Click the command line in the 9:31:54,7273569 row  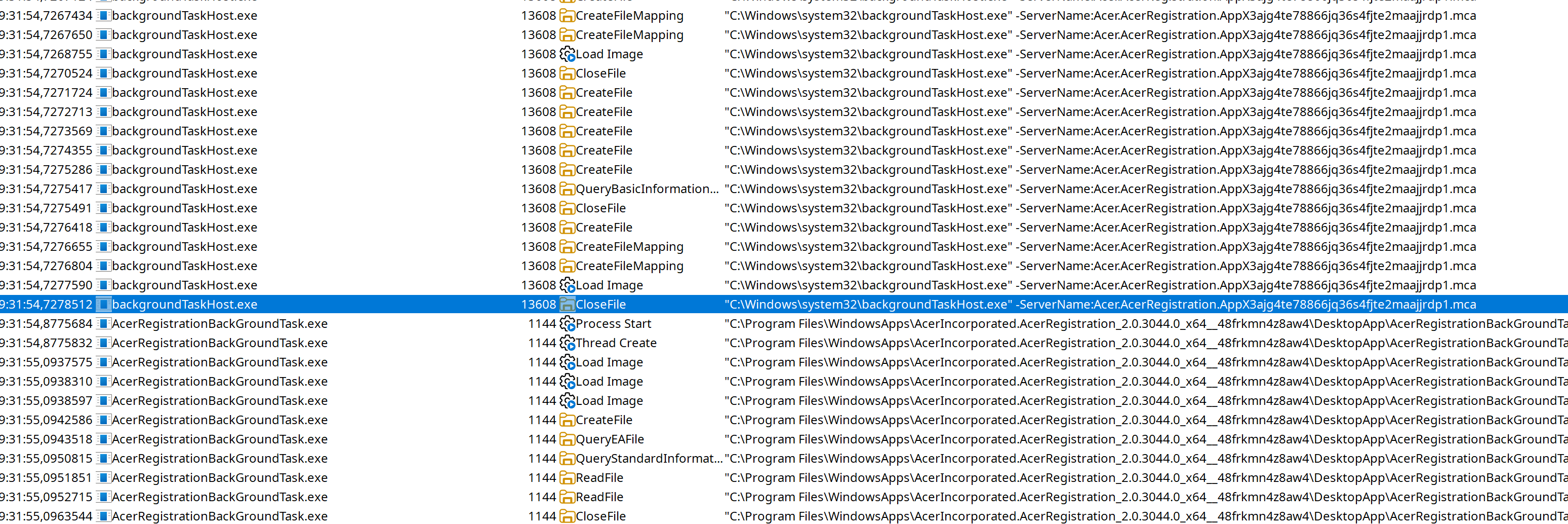pyautogui.click(x=1101, y=131)
